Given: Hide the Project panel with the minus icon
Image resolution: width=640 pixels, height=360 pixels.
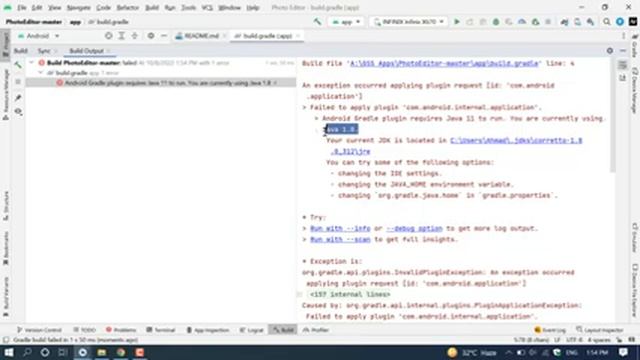Looking at the screenshot, I should (164, 36).
